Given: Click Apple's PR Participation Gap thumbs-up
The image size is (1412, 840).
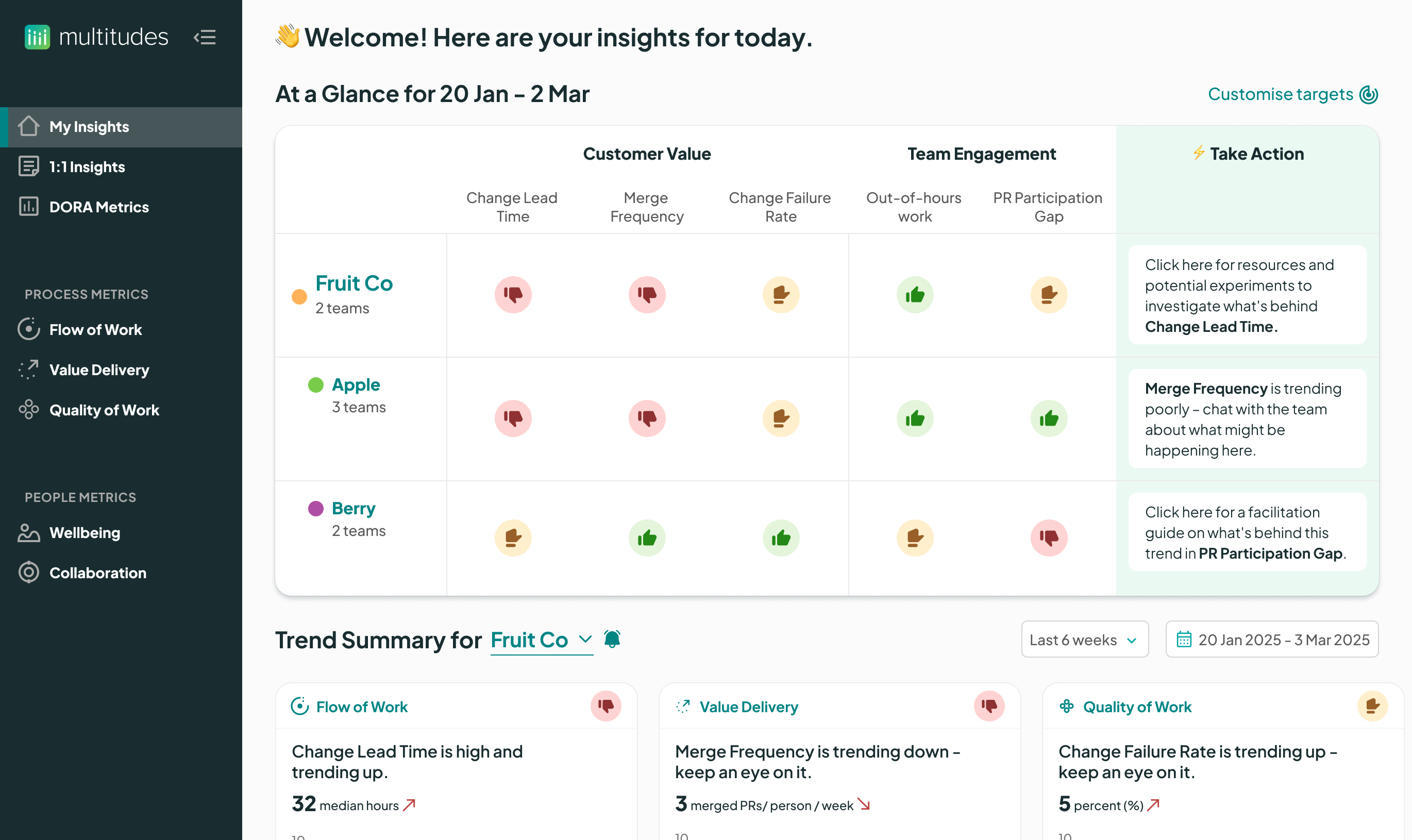Looking at the screenshot, I should [1048, 418].
